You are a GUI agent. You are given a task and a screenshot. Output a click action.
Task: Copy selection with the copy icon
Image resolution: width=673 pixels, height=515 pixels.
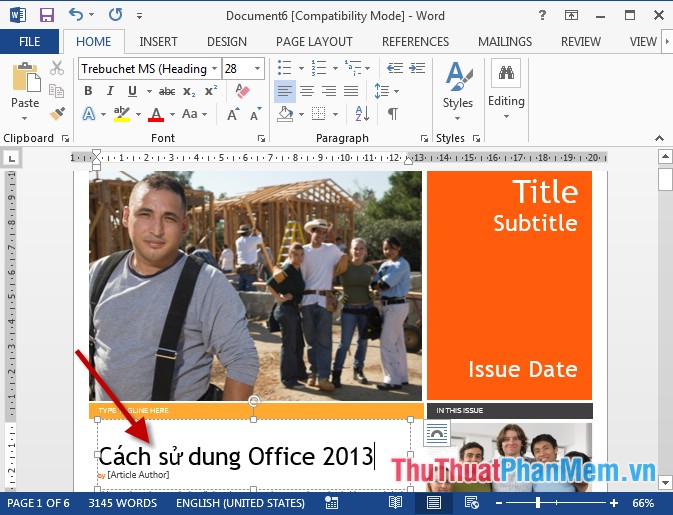point(57,91)
